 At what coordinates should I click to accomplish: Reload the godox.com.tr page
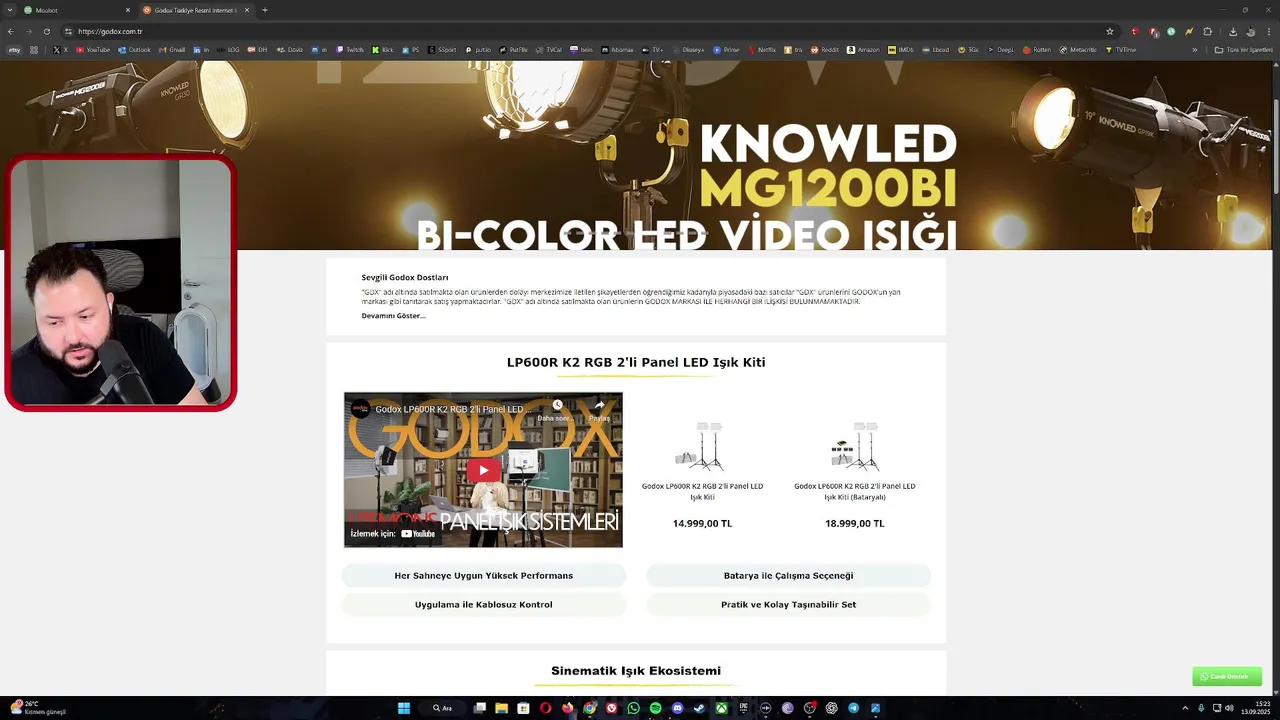coord(46,31)
